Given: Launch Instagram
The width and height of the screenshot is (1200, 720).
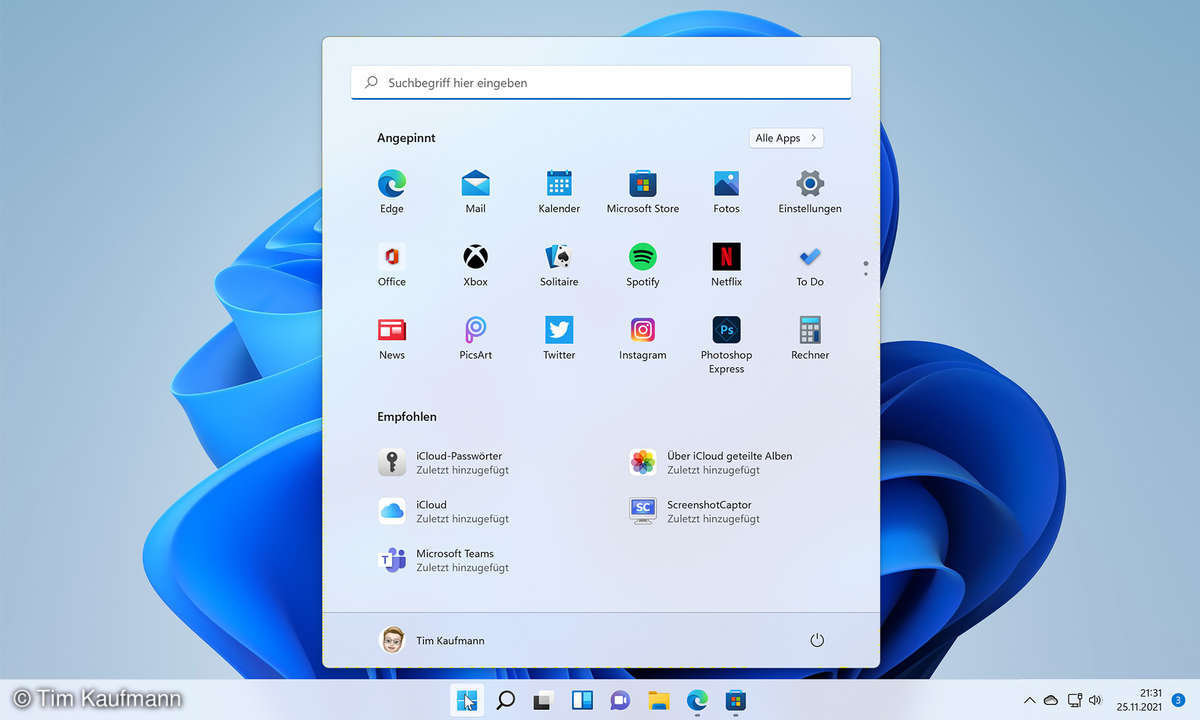Looking at the screenshot, I should 643,338.
